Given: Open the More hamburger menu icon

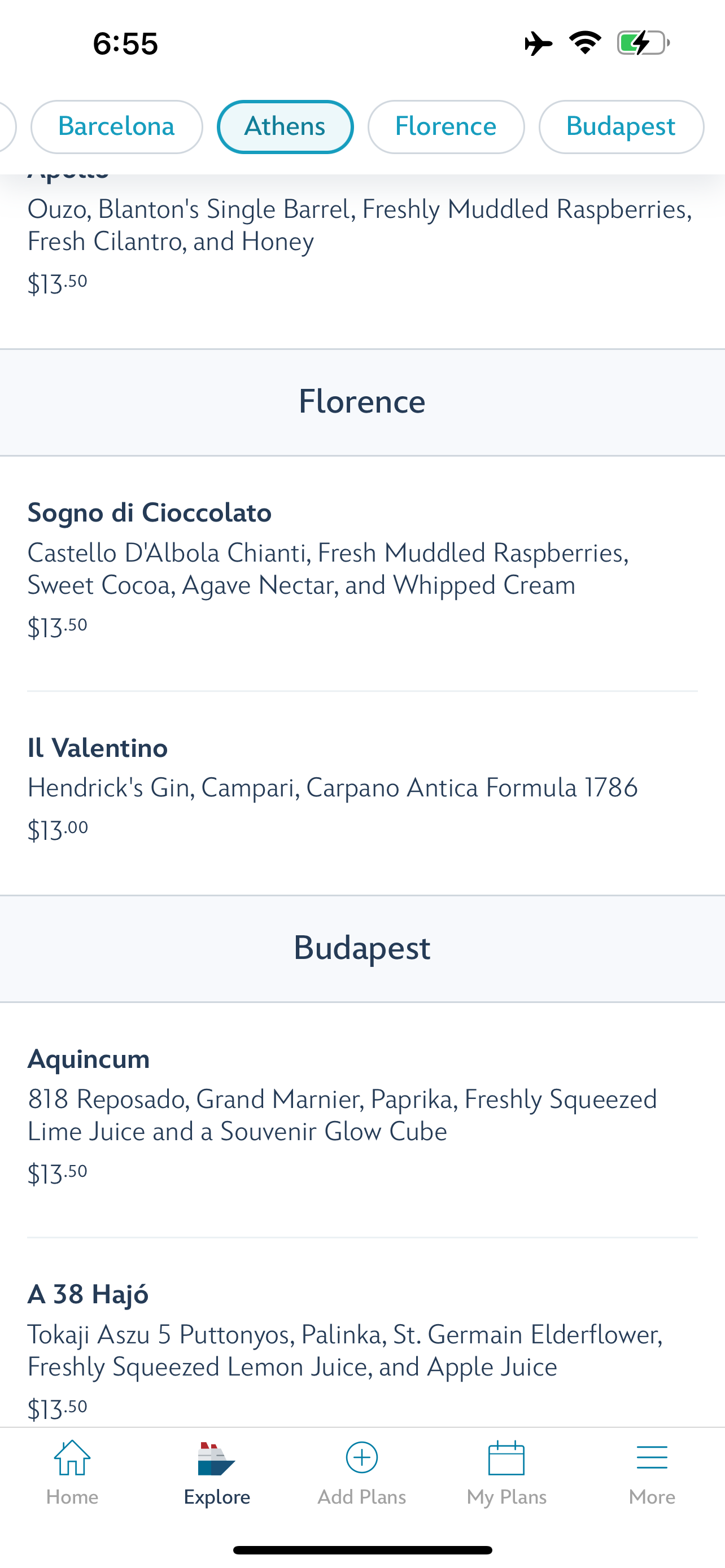Looking at the screenshot, I should click(x=652, y=1457).
